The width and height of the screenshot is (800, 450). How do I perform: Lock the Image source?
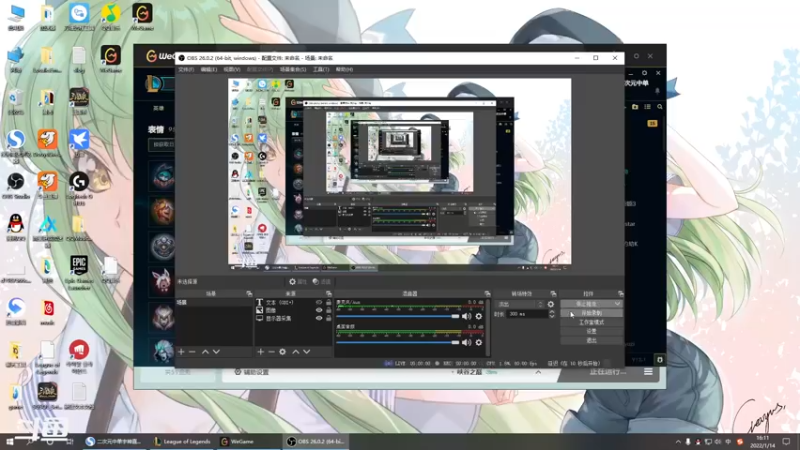click(x=329, y=310)
